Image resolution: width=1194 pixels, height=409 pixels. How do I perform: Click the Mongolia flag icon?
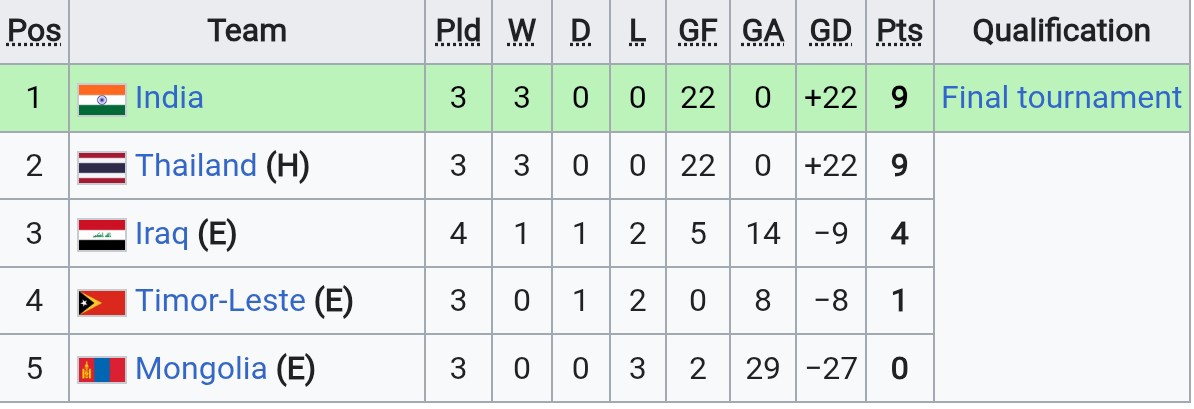click(102, 370)
